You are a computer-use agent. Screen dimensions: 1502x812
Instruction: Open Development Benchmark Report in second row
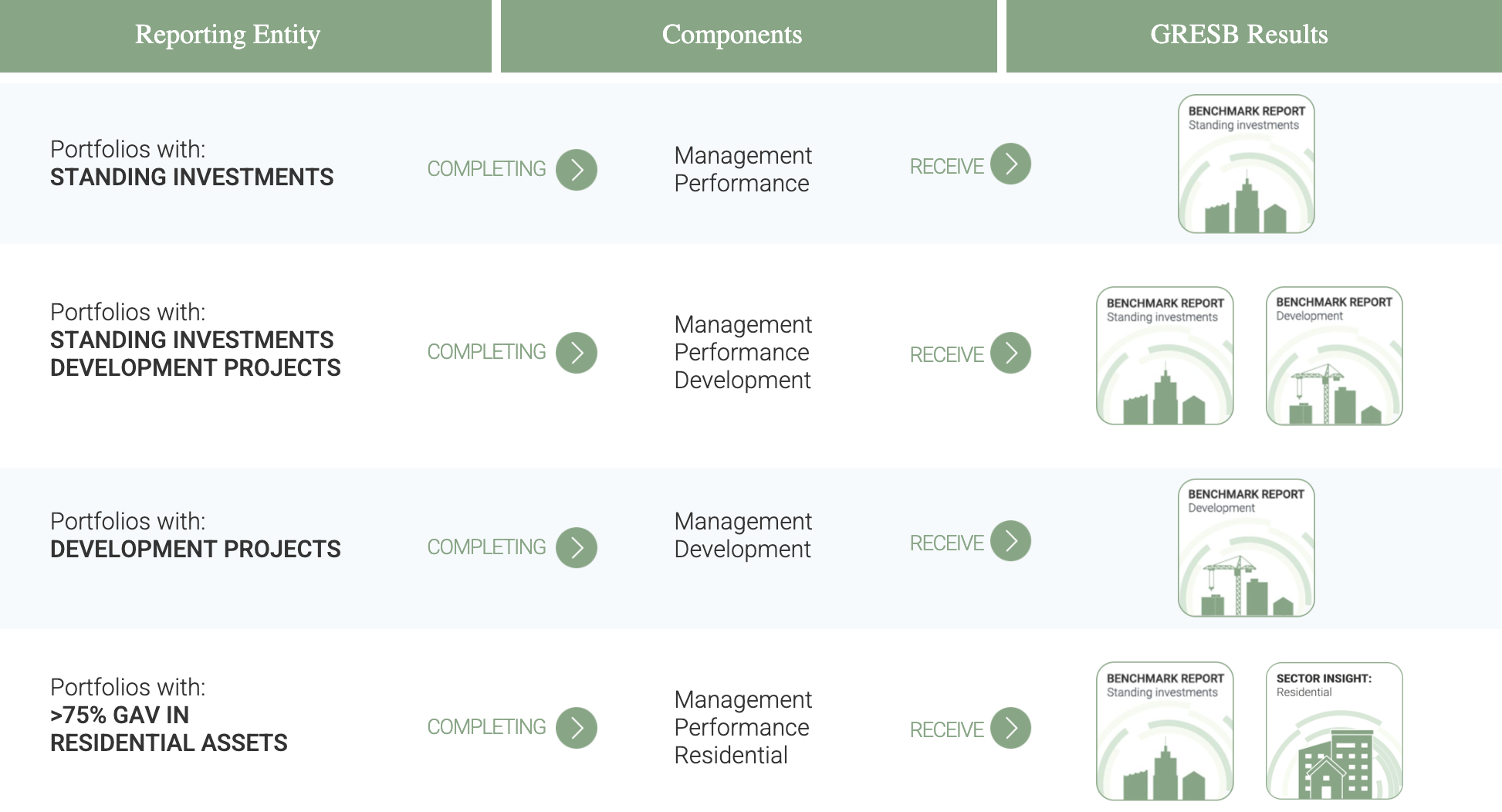pyautogui.click(x=1334, y=356)
